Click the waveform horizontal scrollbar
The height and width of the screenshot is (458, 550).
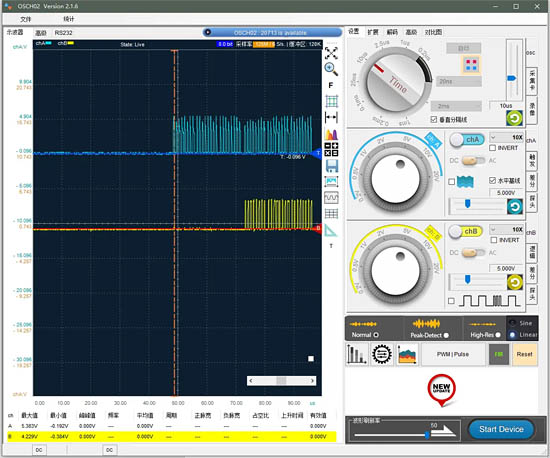(281, 381)
